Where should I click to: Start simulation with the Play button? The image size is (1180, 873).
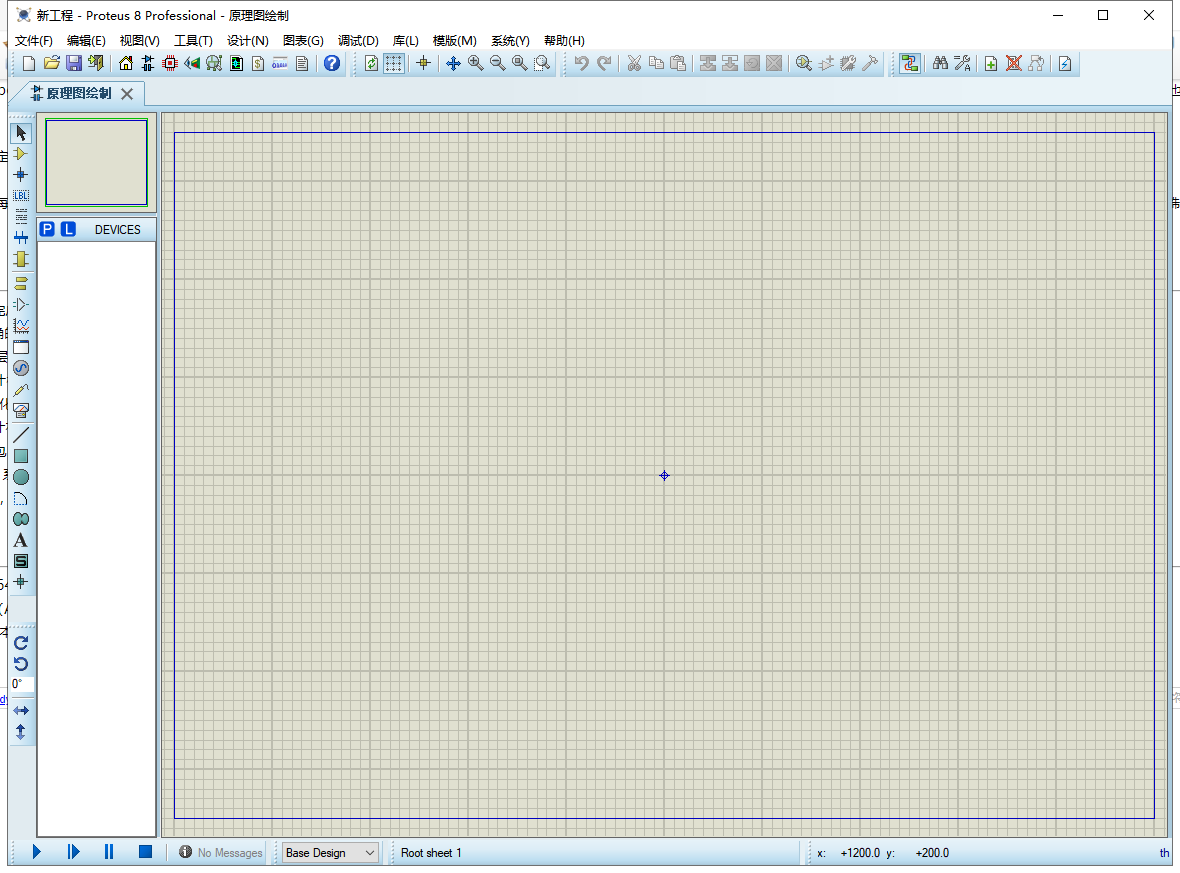point(36,852)
